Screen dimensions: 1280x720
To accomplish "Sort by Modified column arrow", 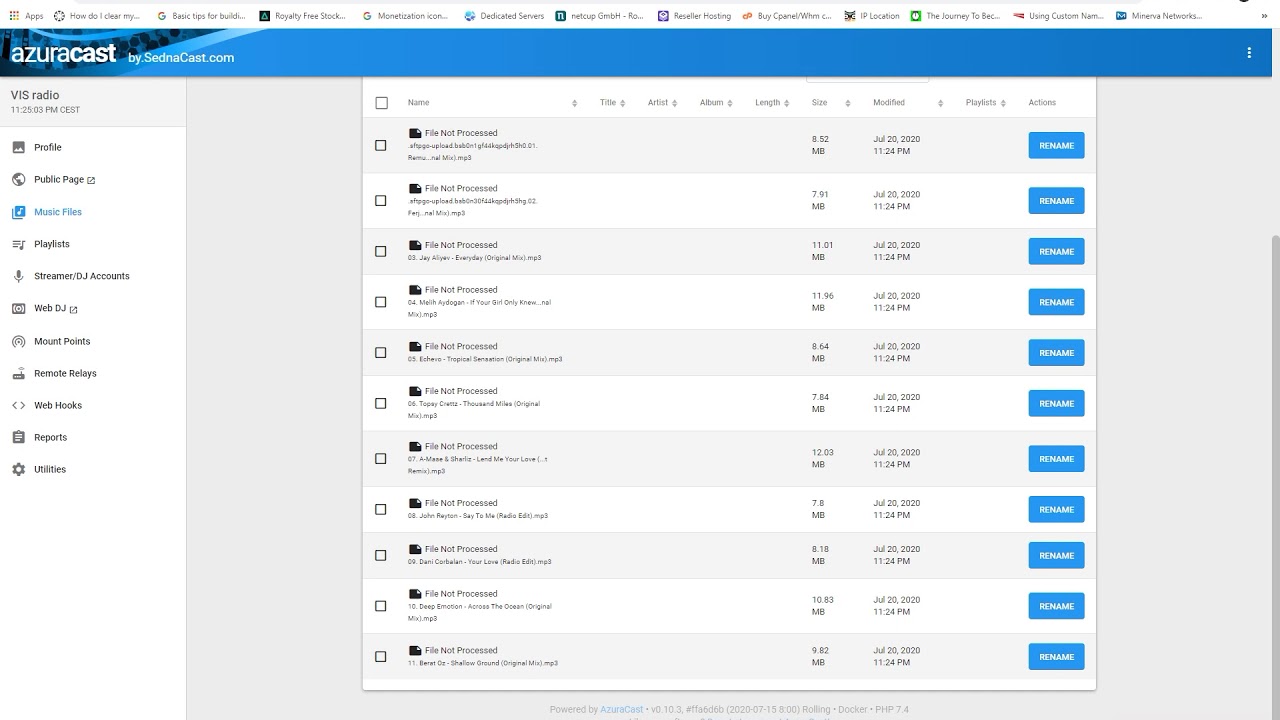I will [940, 103].
